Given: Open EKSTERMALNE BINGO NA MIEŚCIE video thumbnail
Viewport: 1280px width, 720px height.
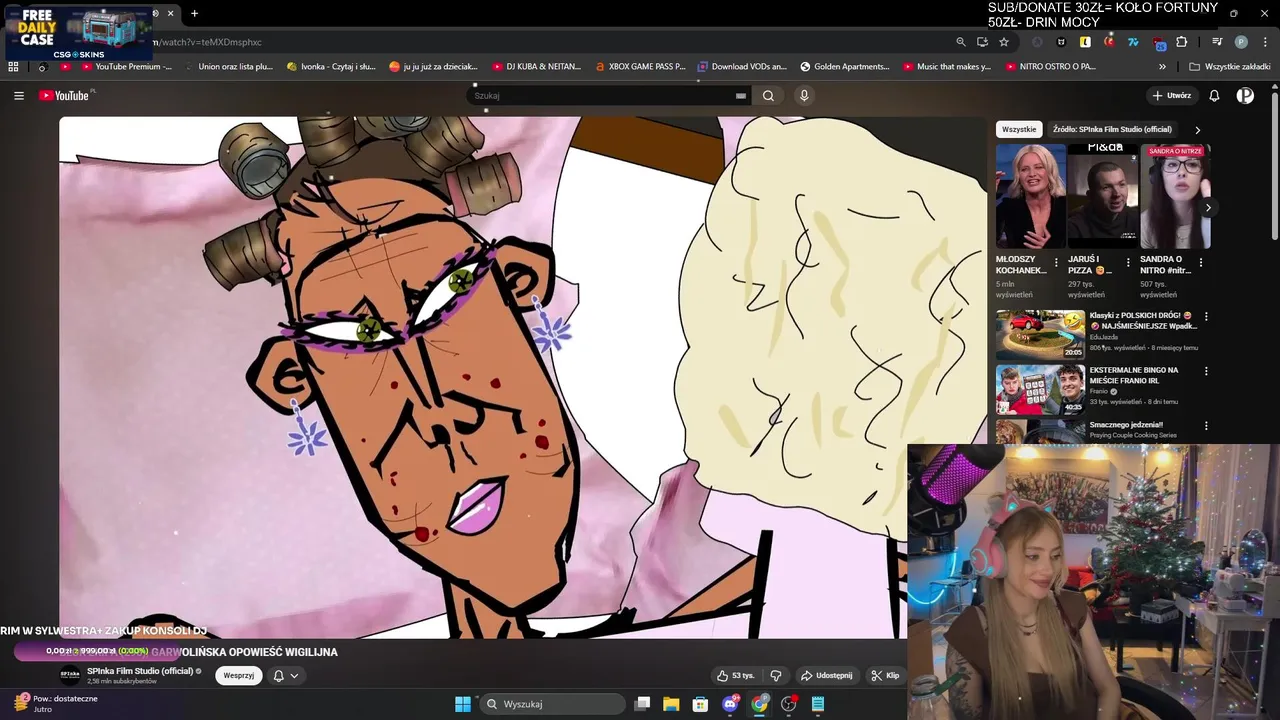Looking at the screenshot, I should tap(1040, 389).
